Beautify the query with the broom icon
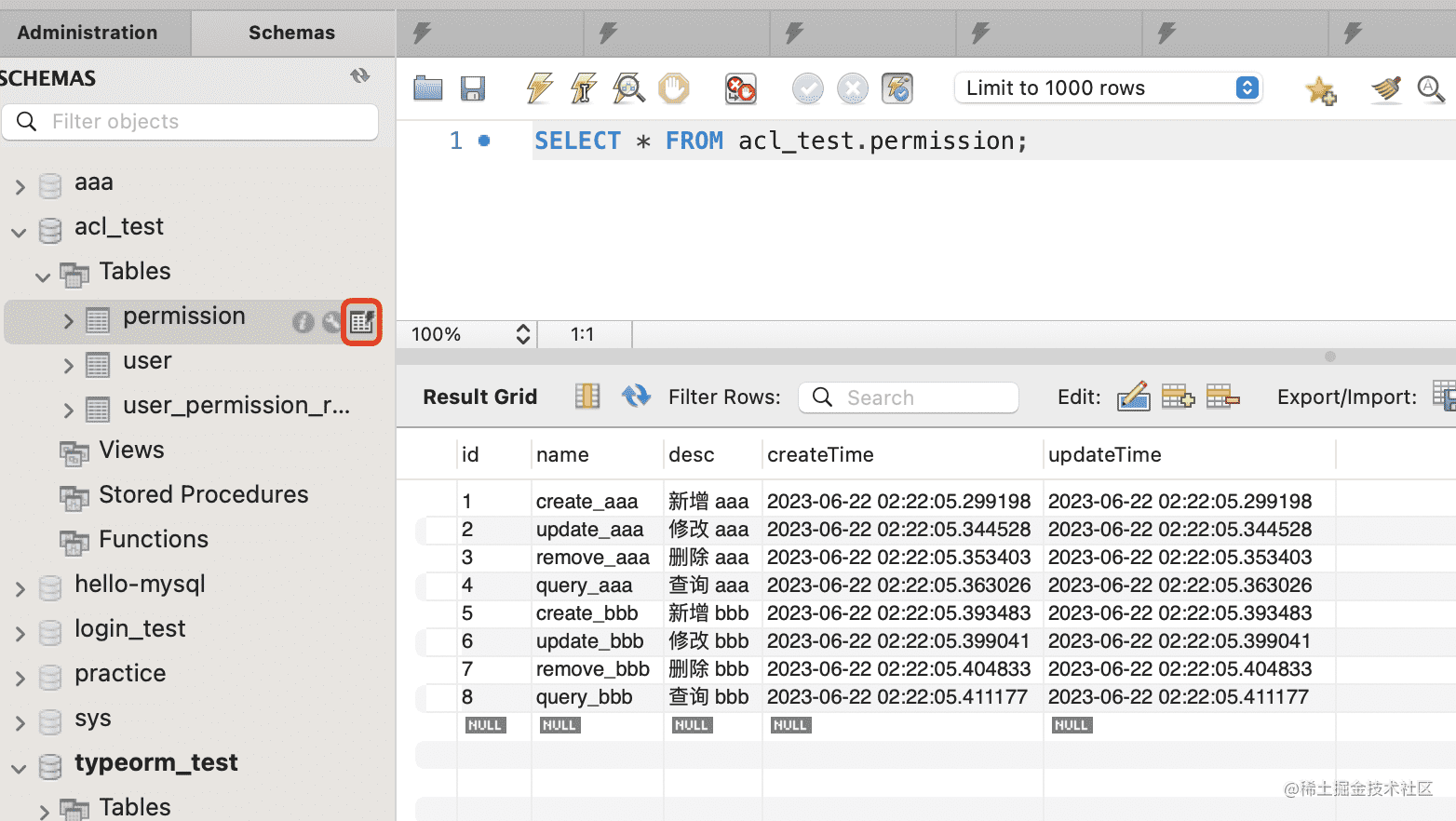 click(1386, 89)
